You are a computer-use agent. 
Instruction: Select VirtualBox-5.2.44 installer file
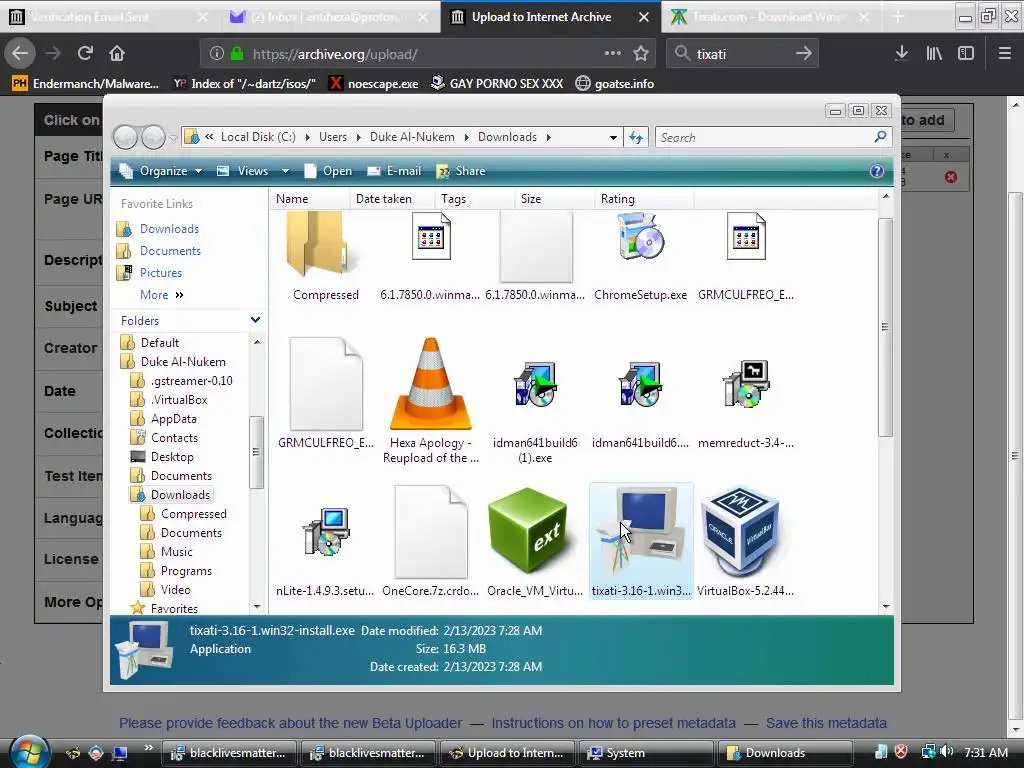click(746, 541)
